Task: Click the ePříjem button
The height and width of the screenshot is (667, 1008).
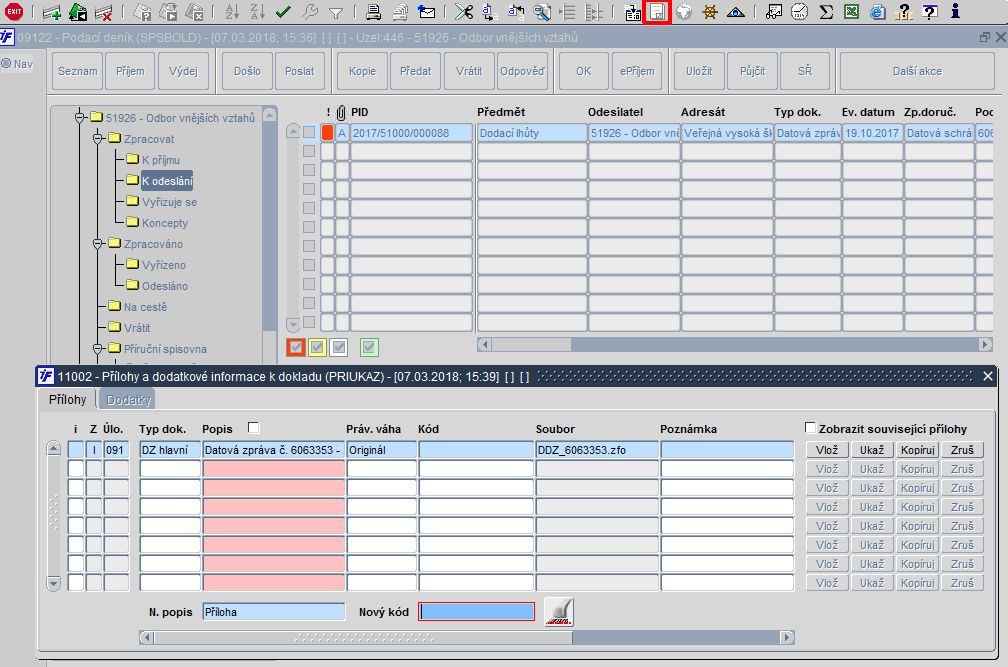Action: 637,71
